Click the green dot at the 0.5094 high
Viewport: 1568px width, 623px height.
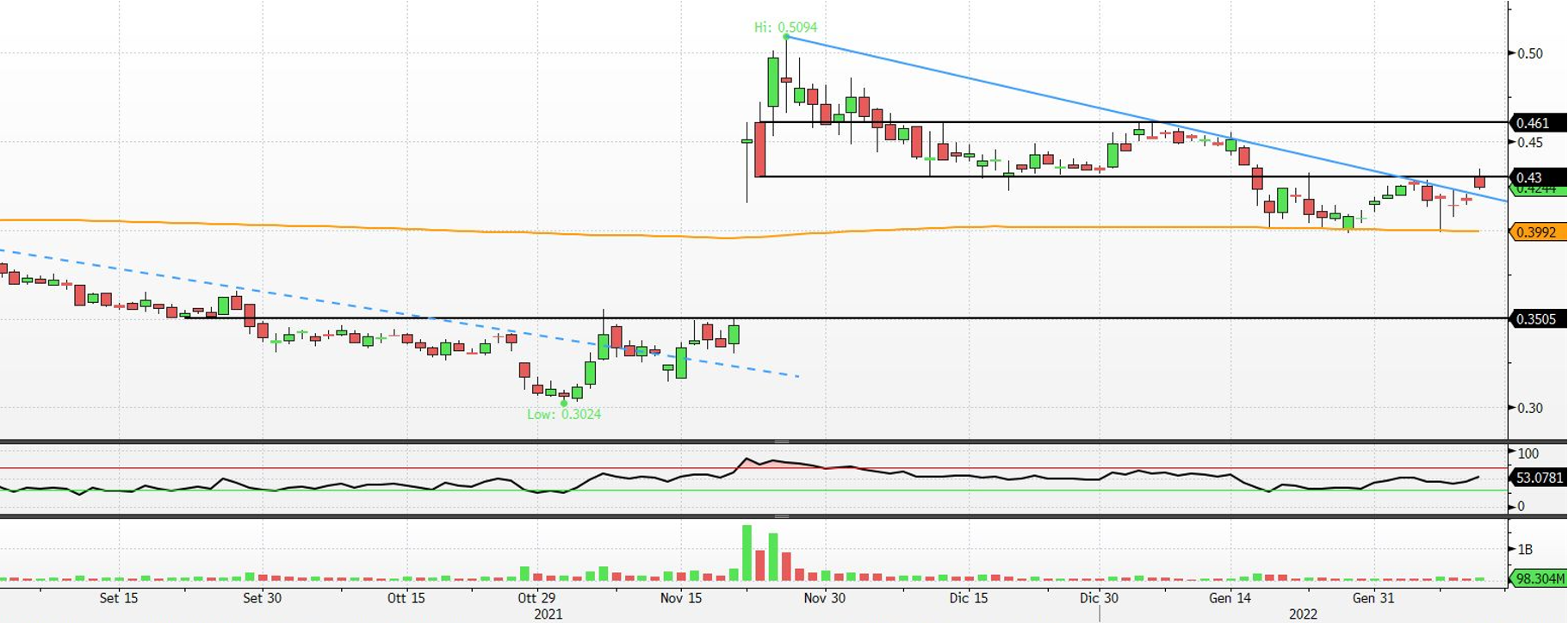786,37
